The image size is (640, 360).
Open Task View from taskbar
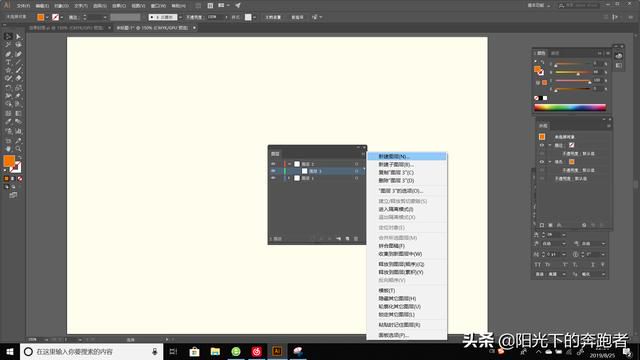point(173,351)
